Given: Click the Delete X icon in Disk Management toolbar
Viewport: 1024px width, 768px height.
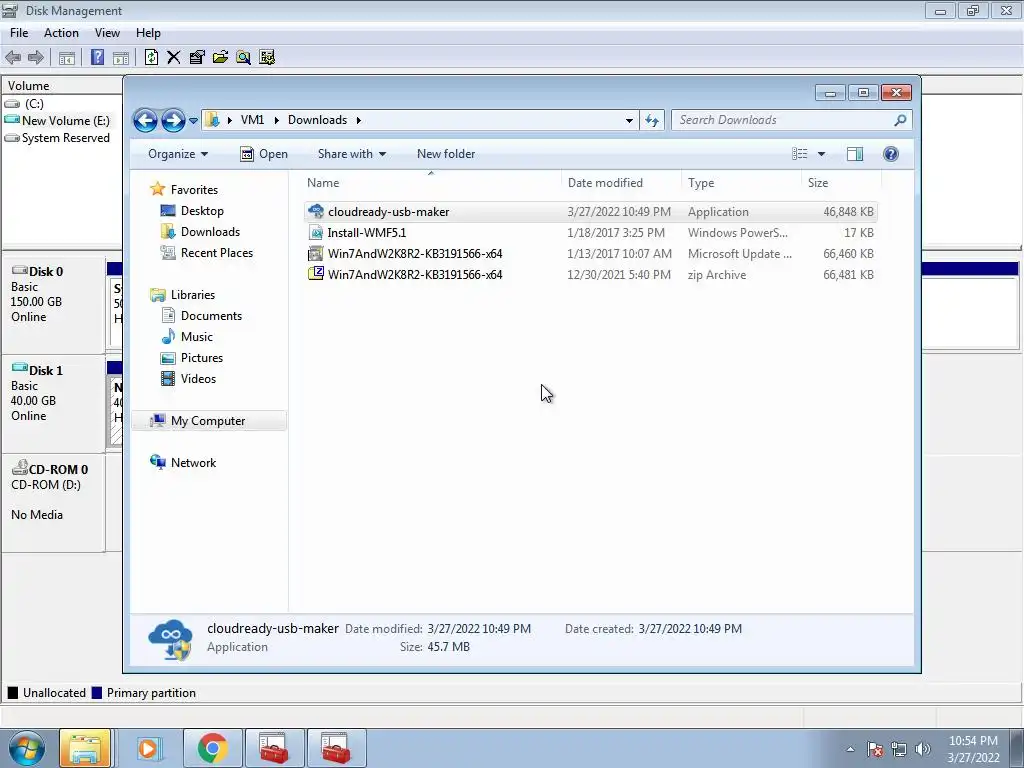Looking at the screenshot, I should (x=173, y=57).
